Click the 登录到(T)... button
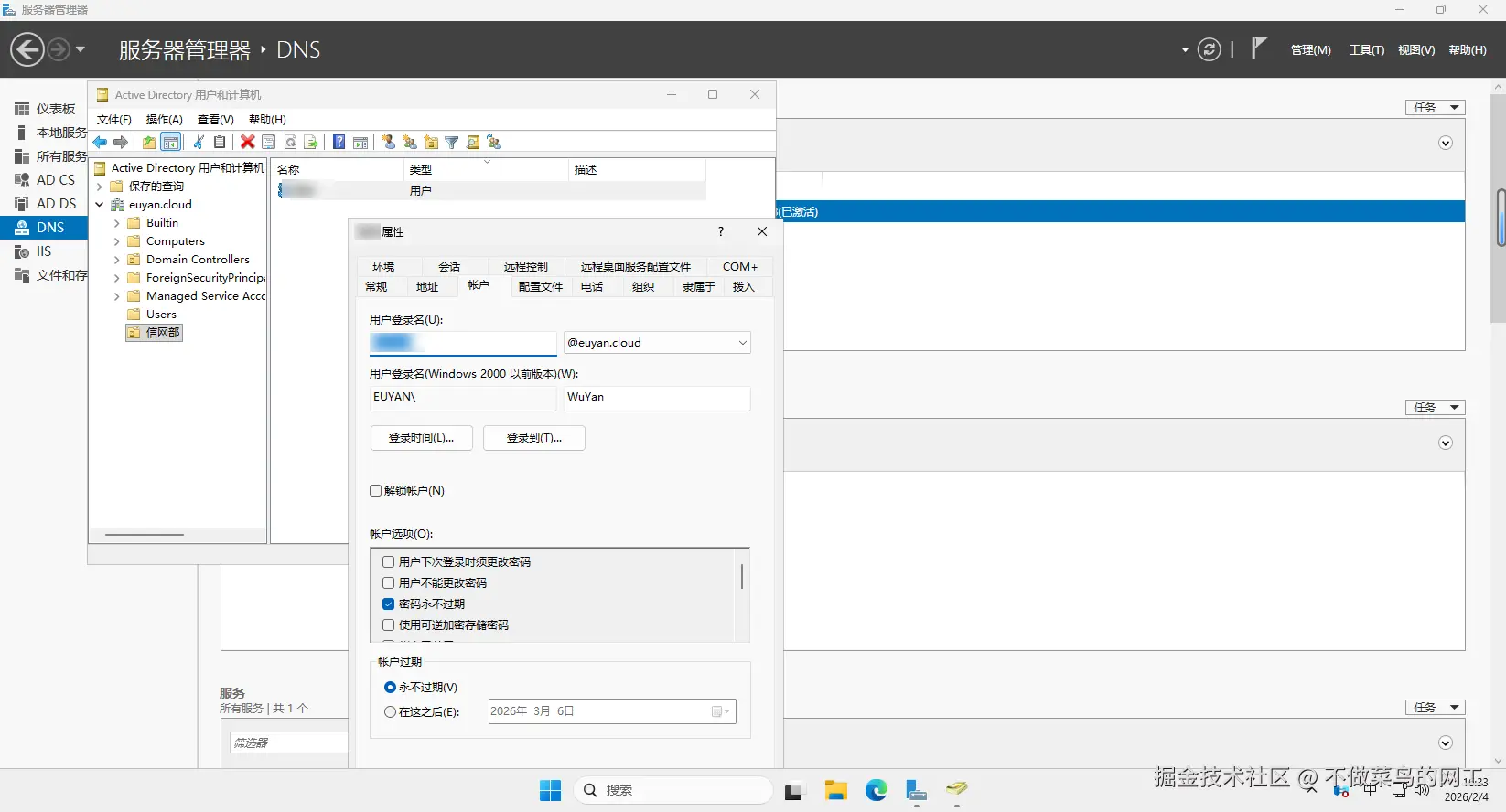The height and width of the screenshot is (812, 1506). (534, 438)
